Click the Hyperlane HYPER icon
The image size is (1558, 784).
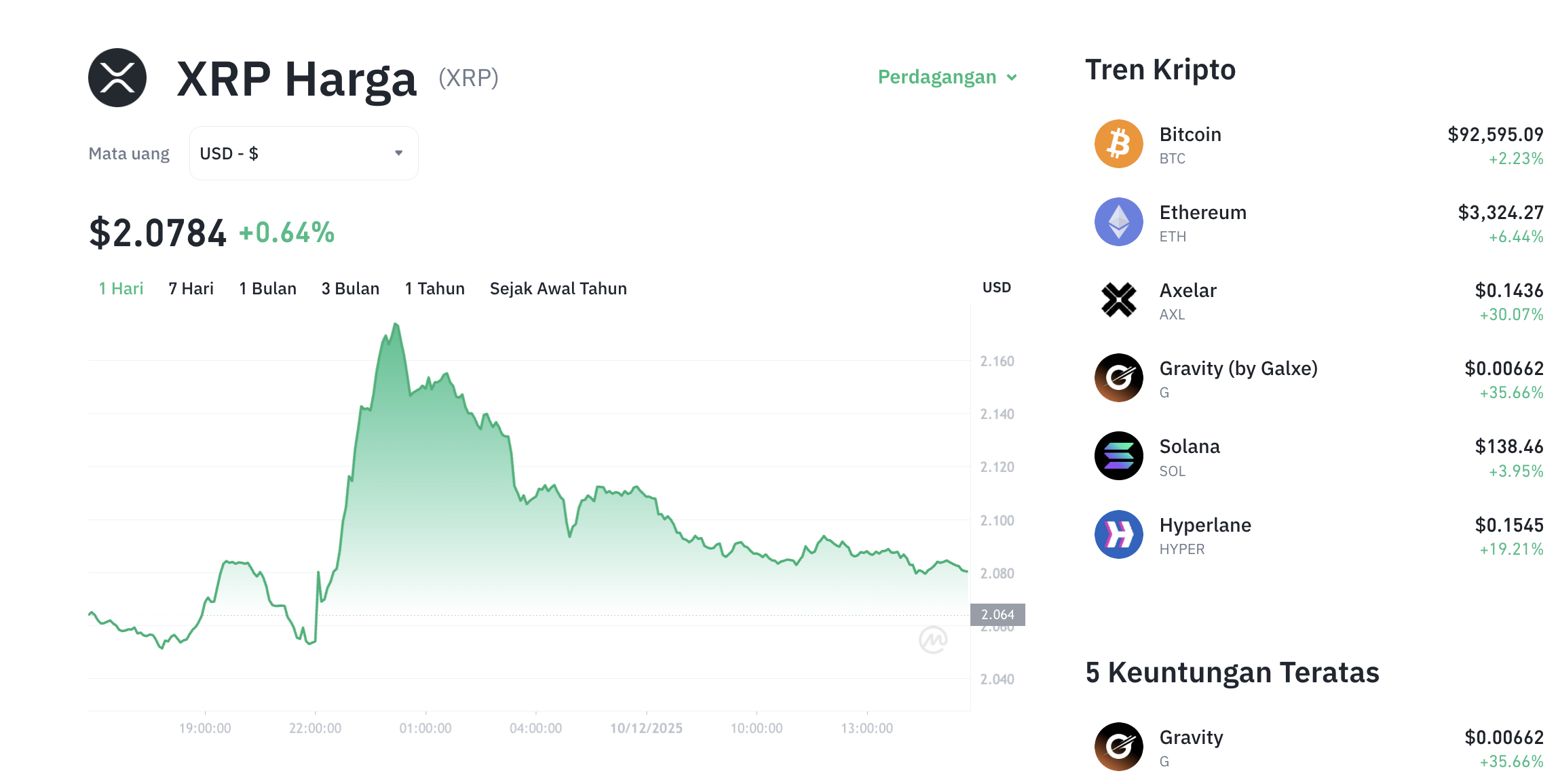pos(1118,534)
